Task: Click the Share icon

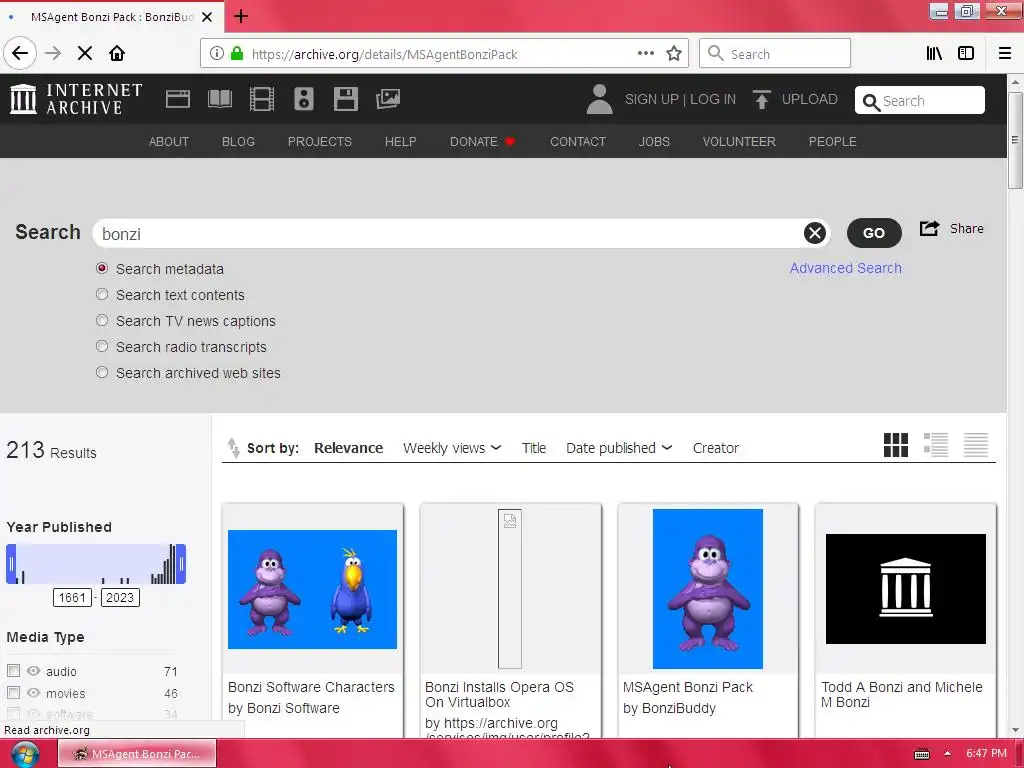Action: click(x=929, y=229)
